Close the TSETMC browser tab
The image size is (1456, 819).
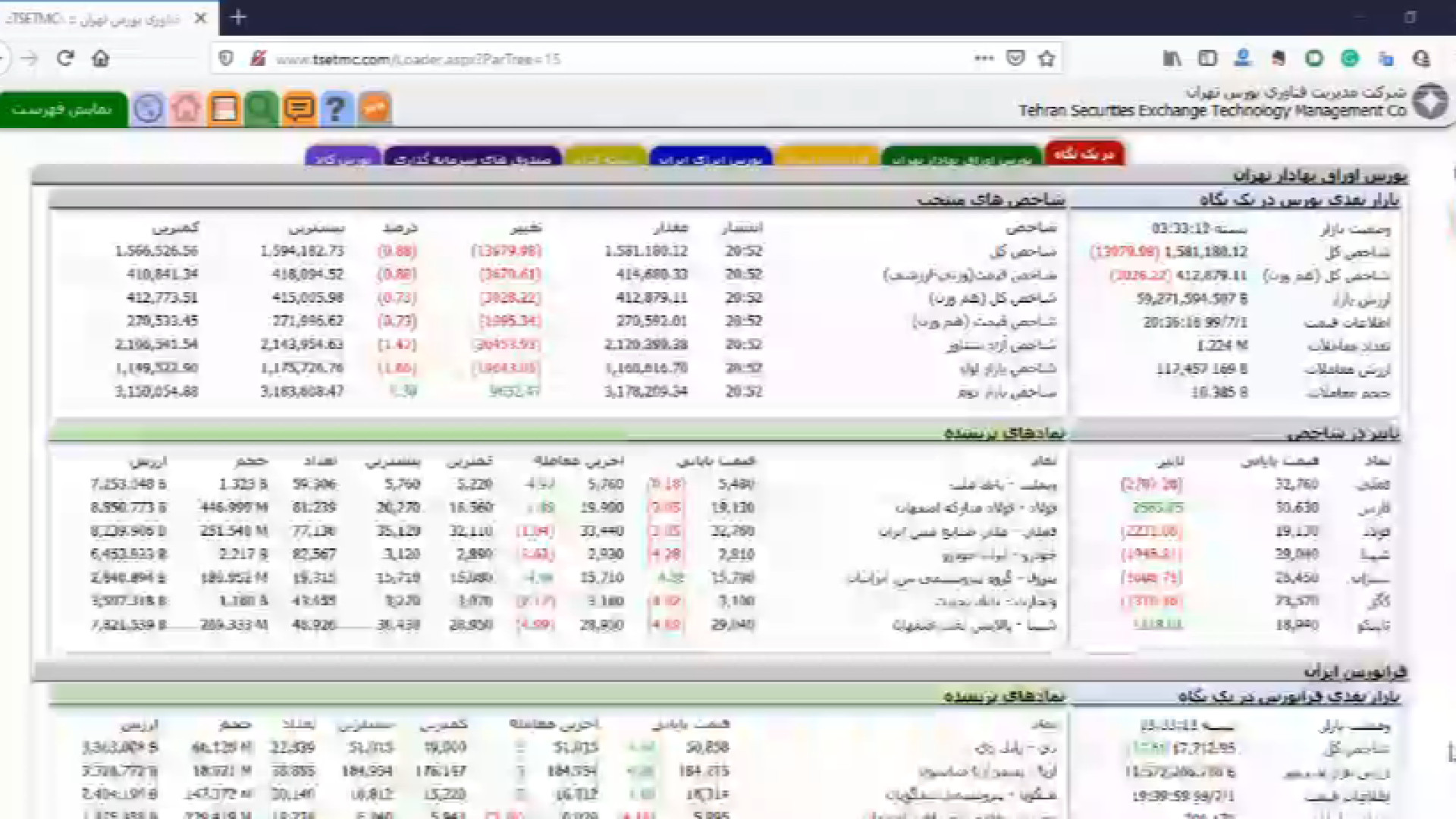(x=200, y=18)
